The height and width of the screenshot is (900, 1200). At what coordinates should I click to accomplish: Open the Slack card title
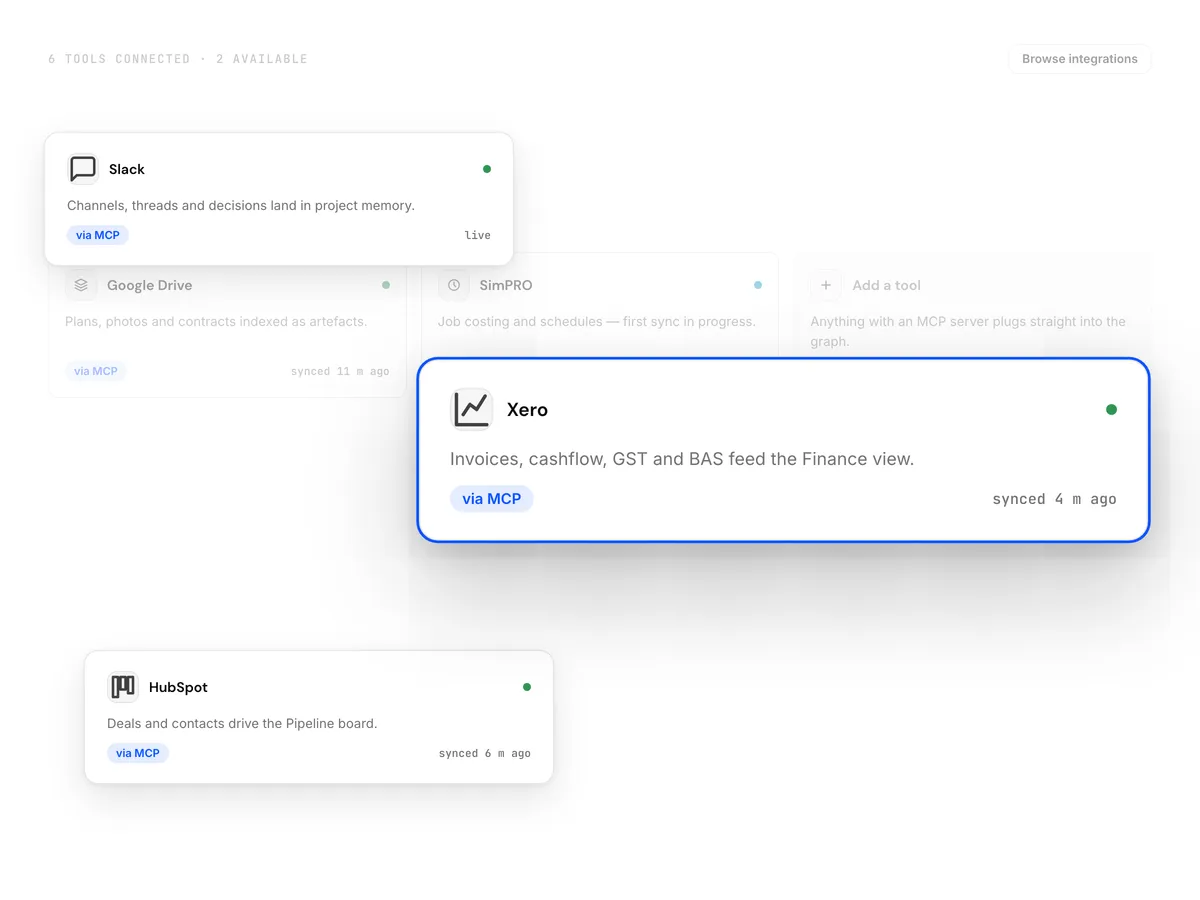coord(127,169)
